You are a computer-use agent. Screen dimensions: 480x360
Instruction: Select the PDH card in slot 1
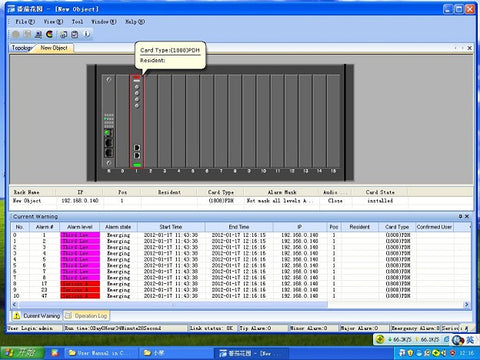[137, 121]
